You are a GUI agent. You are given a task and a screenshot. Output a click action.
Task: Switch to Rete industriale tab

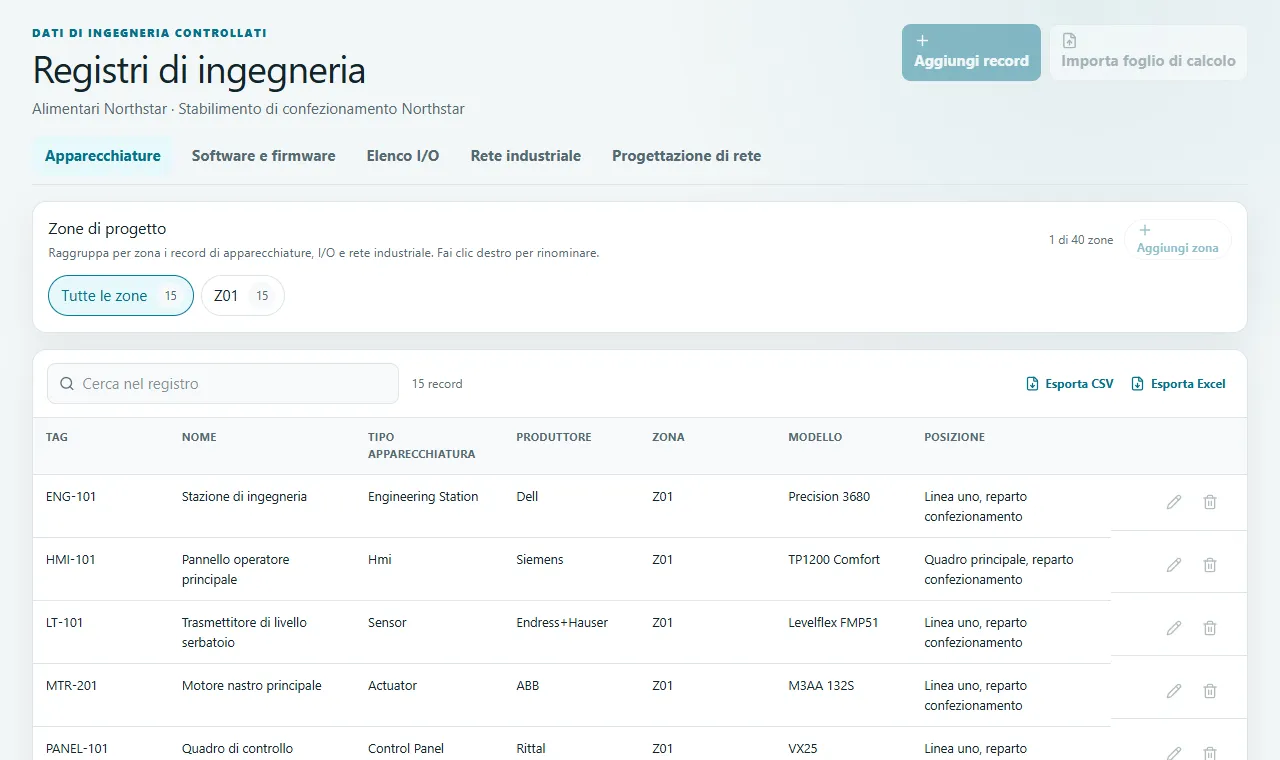click(x=526, y=156)
